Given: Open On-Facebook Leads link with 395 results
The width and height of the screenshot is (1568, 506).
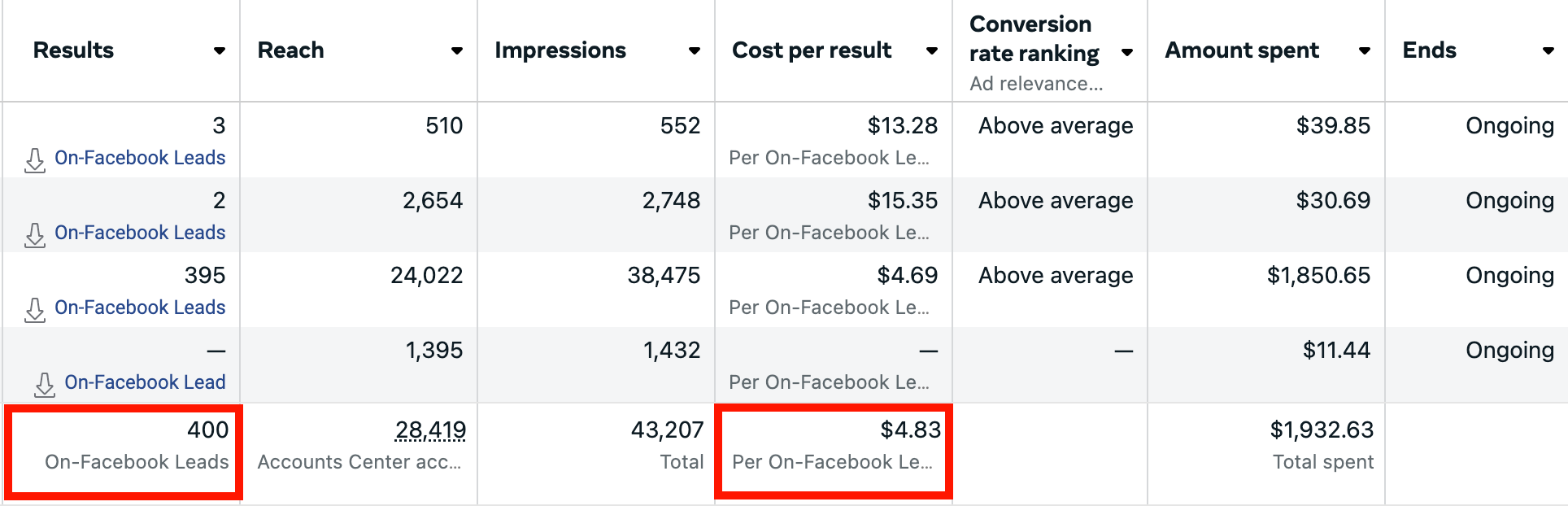Looking at the screenshot, I should [x=140, y=308].
